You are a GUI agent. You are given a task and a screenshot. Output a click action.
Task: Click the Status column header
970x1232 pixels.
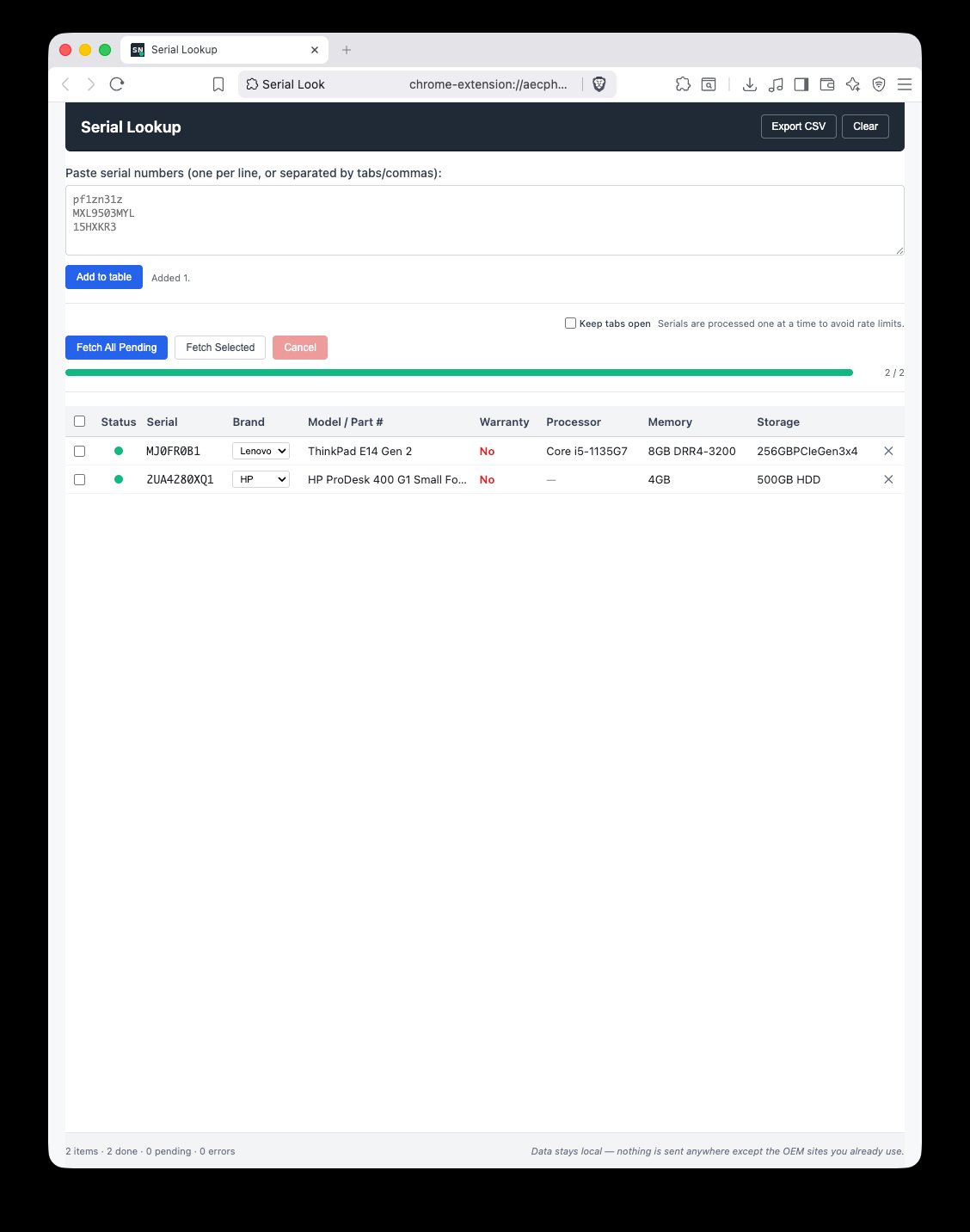coord(119,422)
